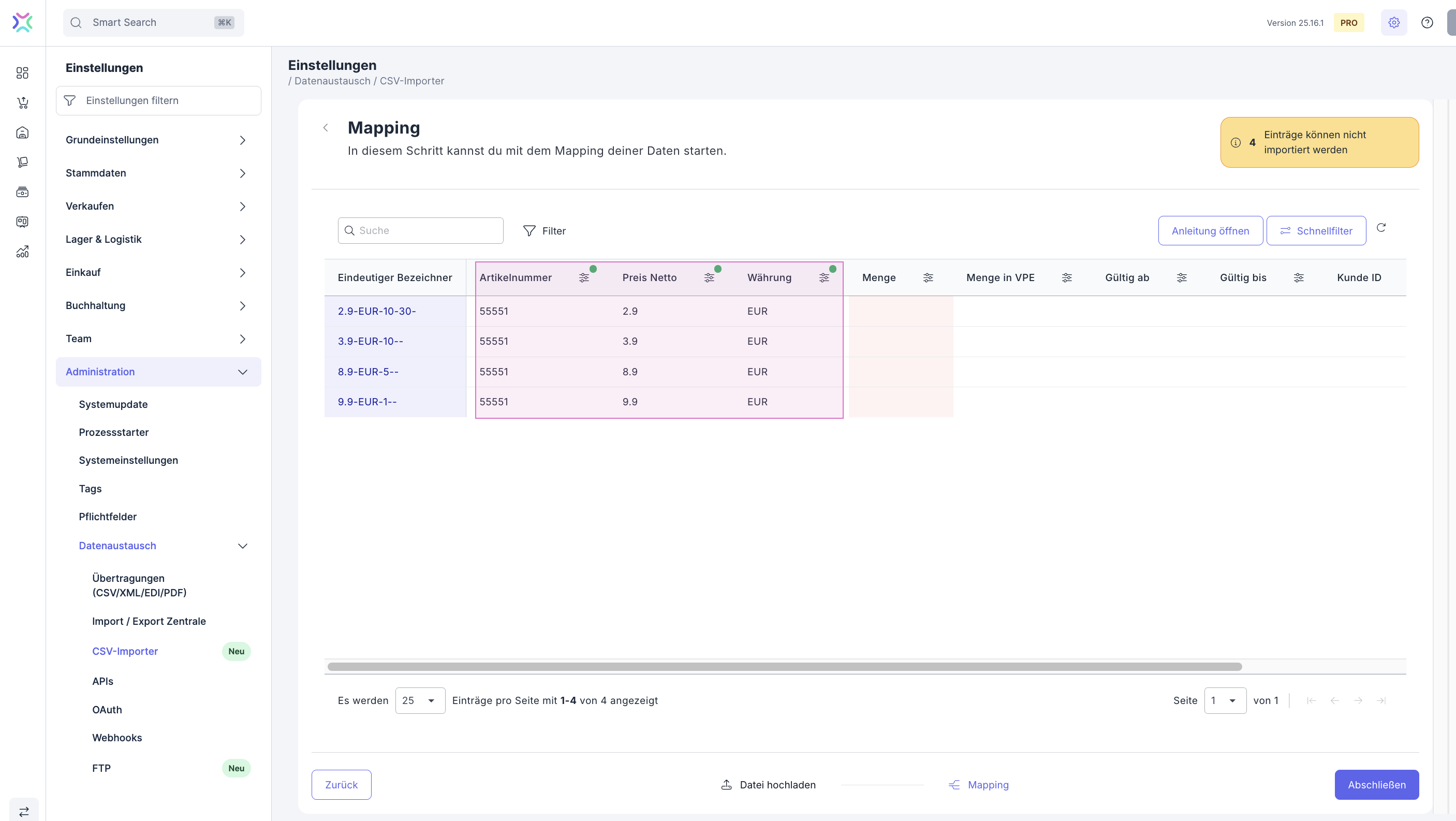This screenshot has width=1456, height=821.
Task: Select Webhooks under Datenaustausch
Action: click(117, 738)
